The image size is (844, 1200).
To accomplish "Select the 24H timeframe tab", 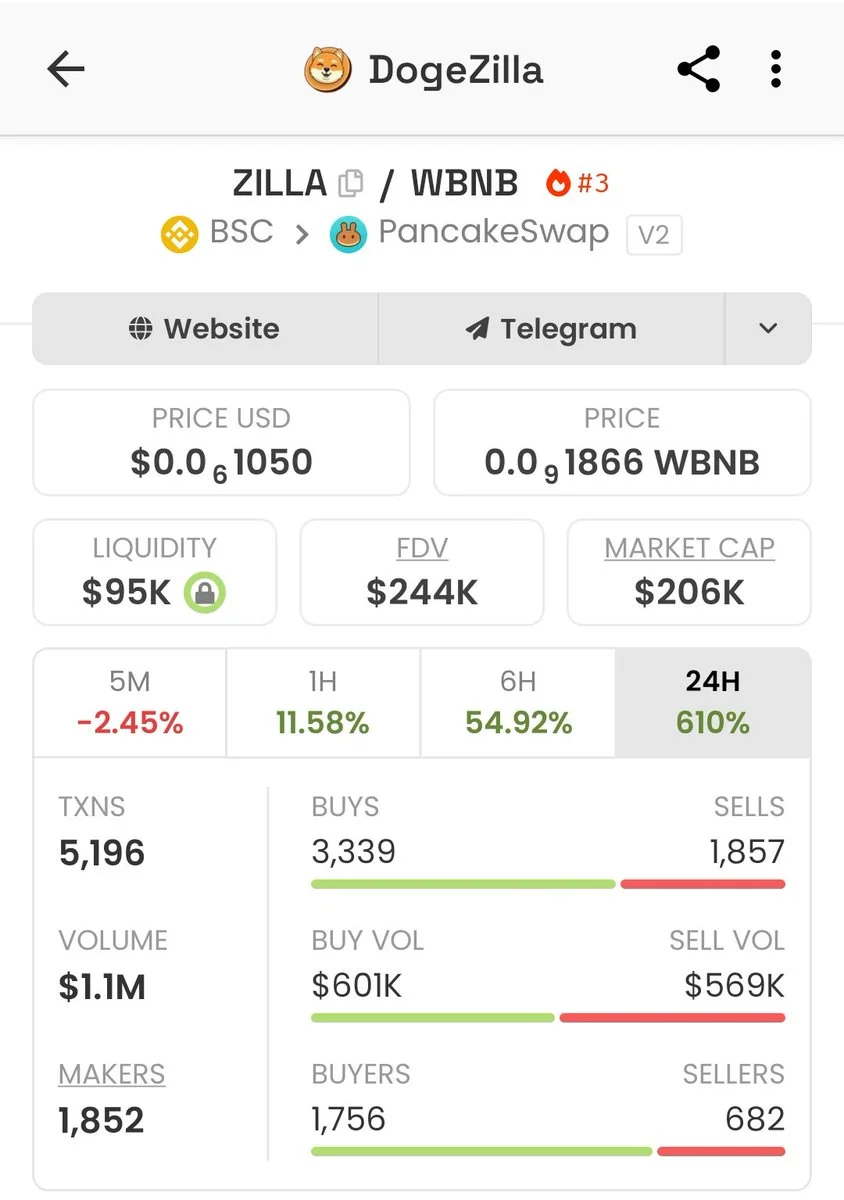I will click(x=713, y=703).
